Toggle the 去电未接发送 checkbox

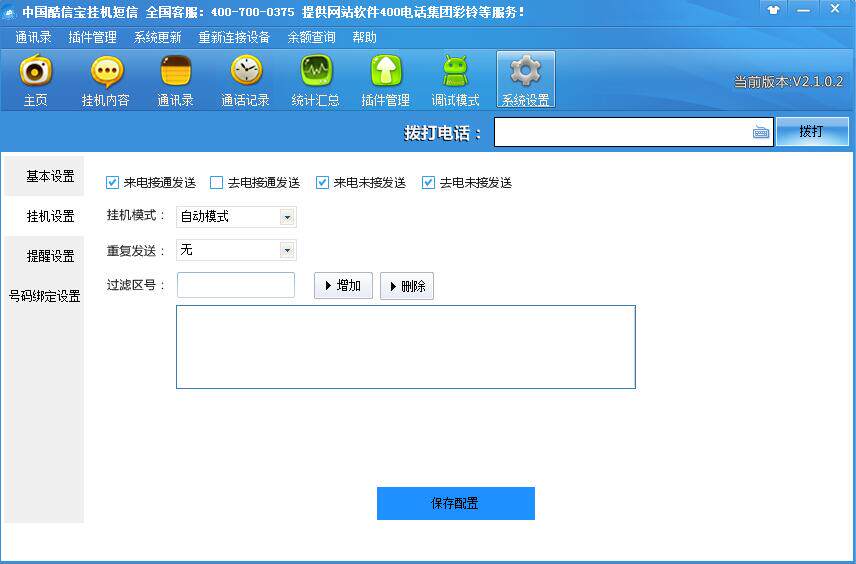point(429,183)
